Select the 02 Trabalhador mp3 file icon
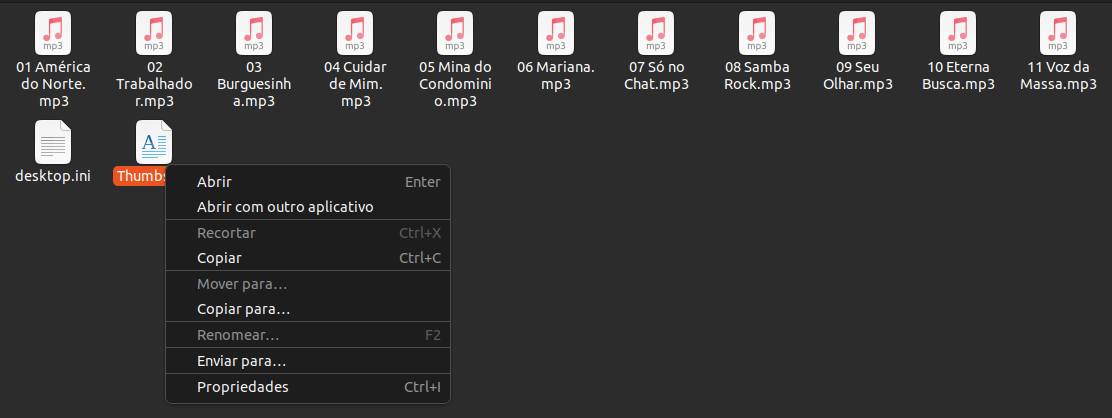 (154, 33)
